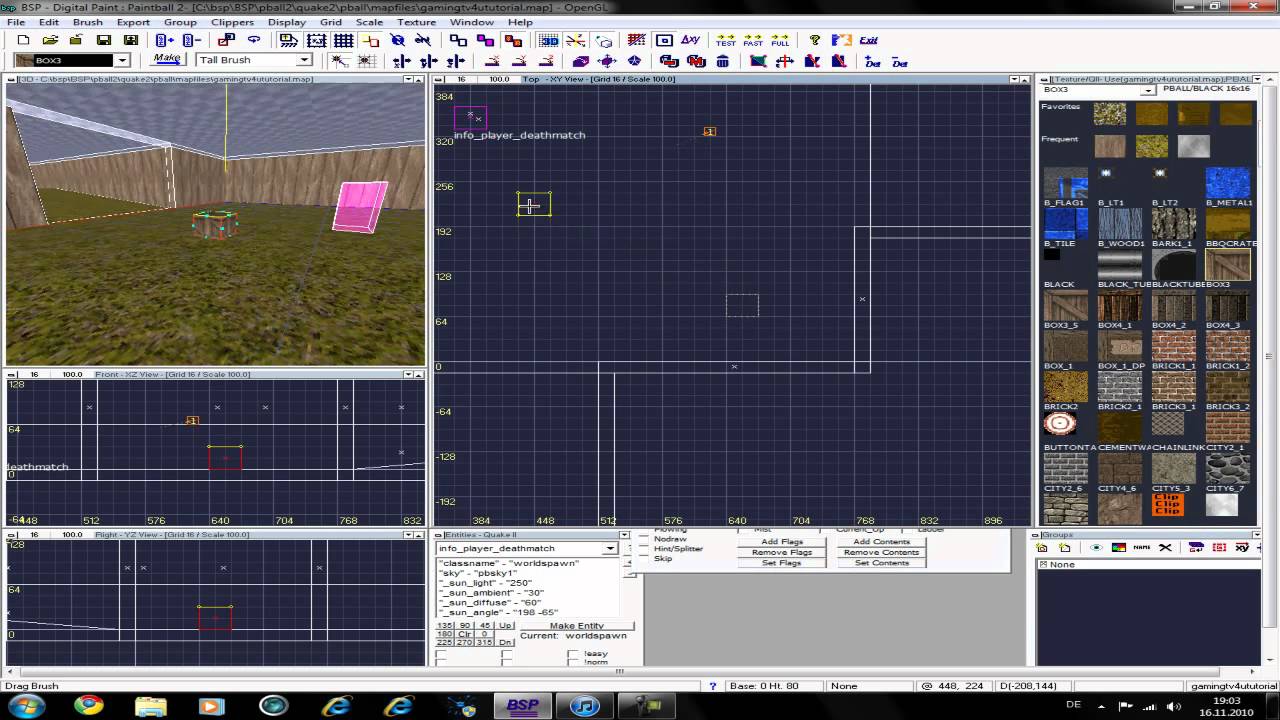
Task: Open the Tall Brush dropdown
Action: 306,60
